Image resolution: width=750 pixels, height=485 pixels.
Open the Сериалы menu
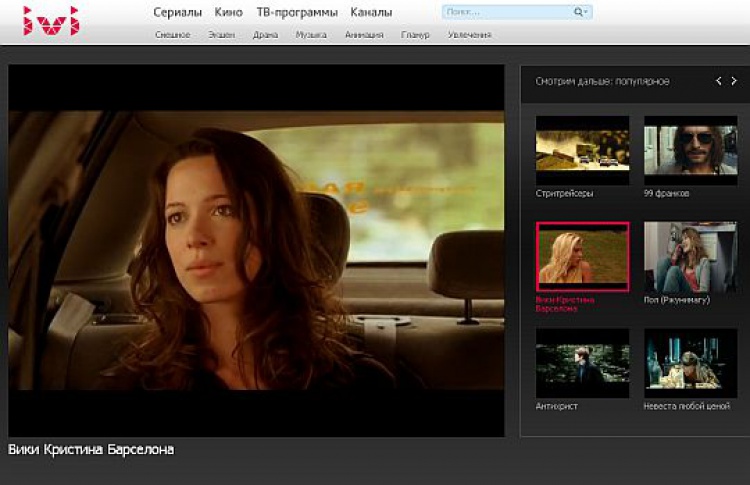(177, 12)
